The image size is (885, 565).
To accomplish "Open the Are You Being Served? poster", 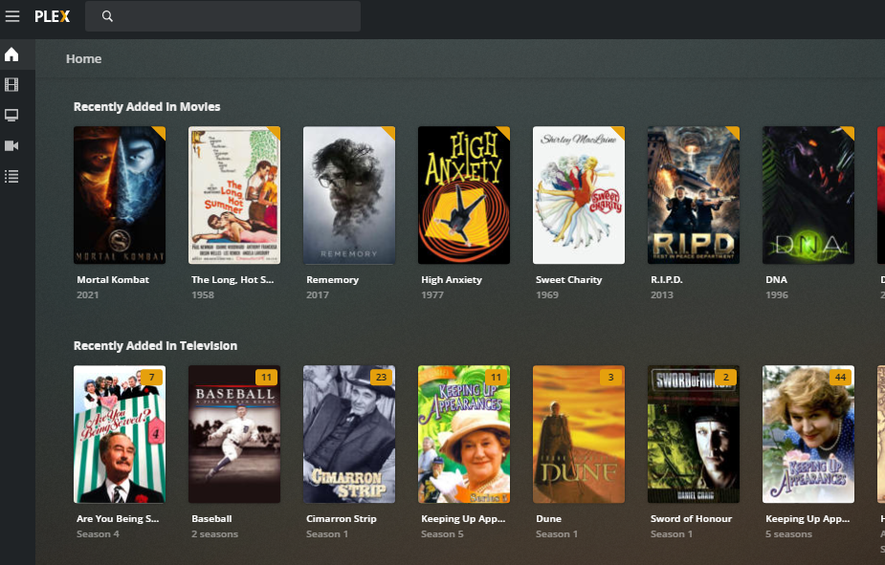I will click(x=120, y=434).
